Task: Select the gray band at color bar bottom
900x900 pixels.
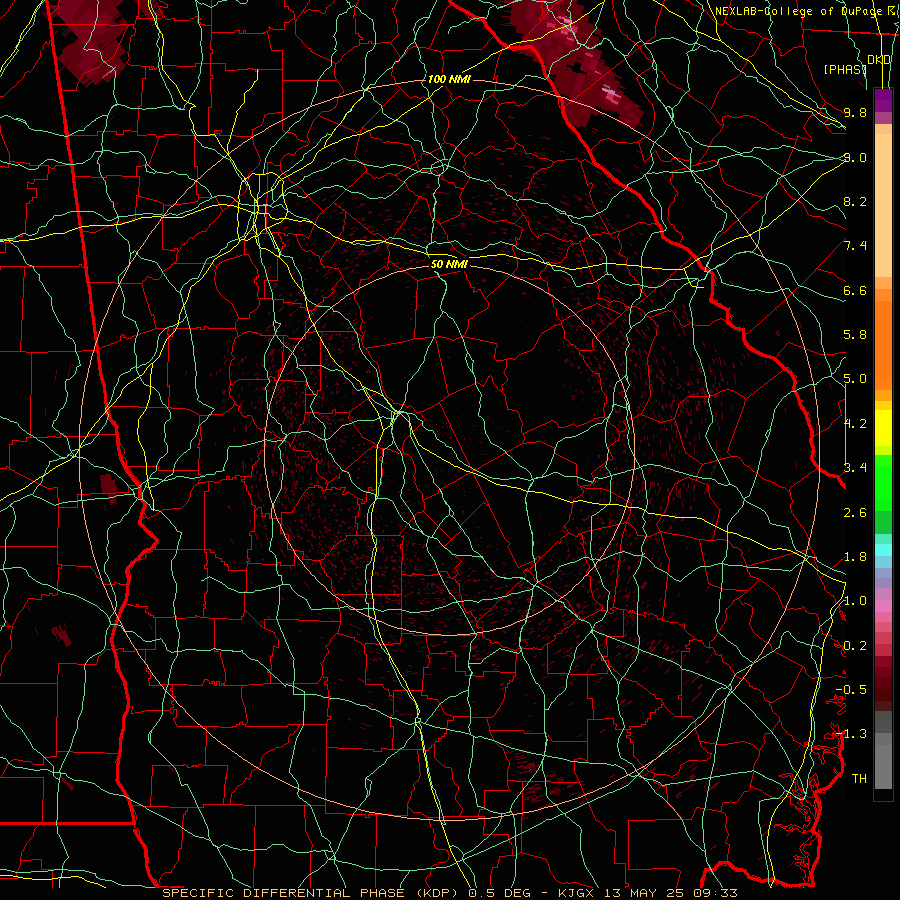Action: point(883,750)
